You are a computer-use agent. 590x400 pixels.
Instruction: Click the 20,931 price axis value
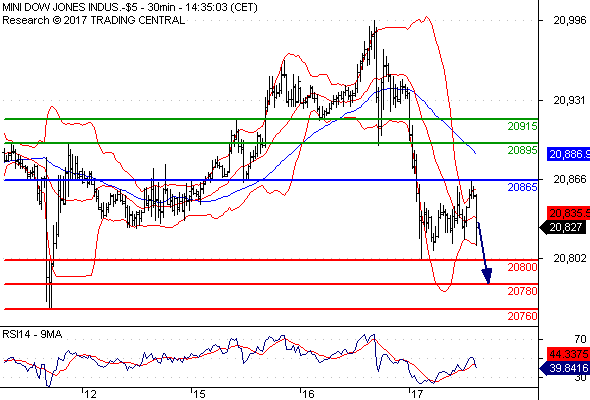click(x=570, y=100)
